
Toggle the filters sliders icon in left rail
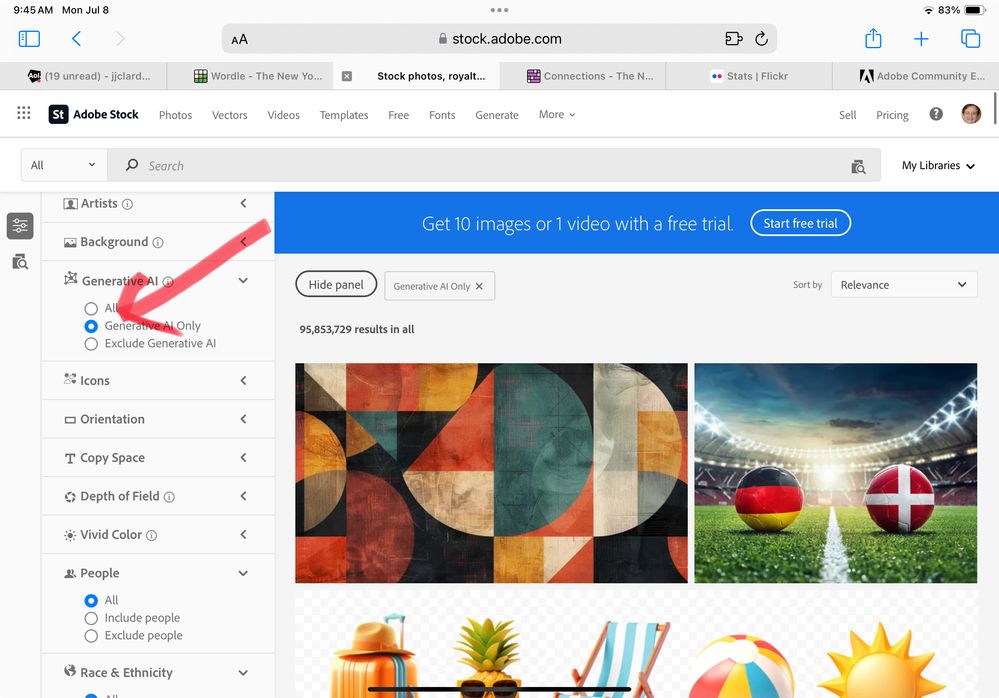pos(20,226)
